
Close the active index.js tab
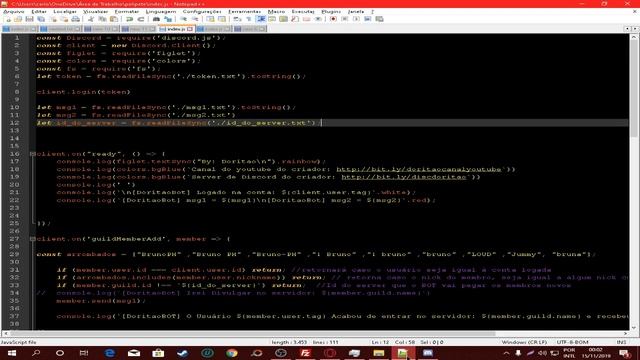(x=190, y=29)
